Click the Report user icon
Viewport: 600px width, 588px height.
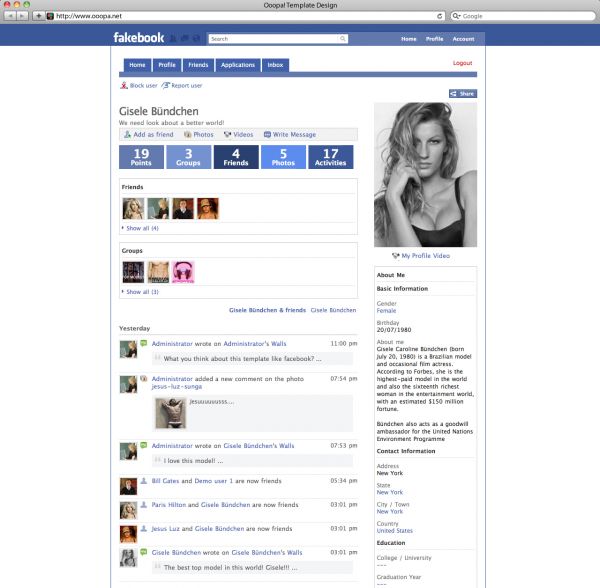pyautogui.click(x=165, y=85)
